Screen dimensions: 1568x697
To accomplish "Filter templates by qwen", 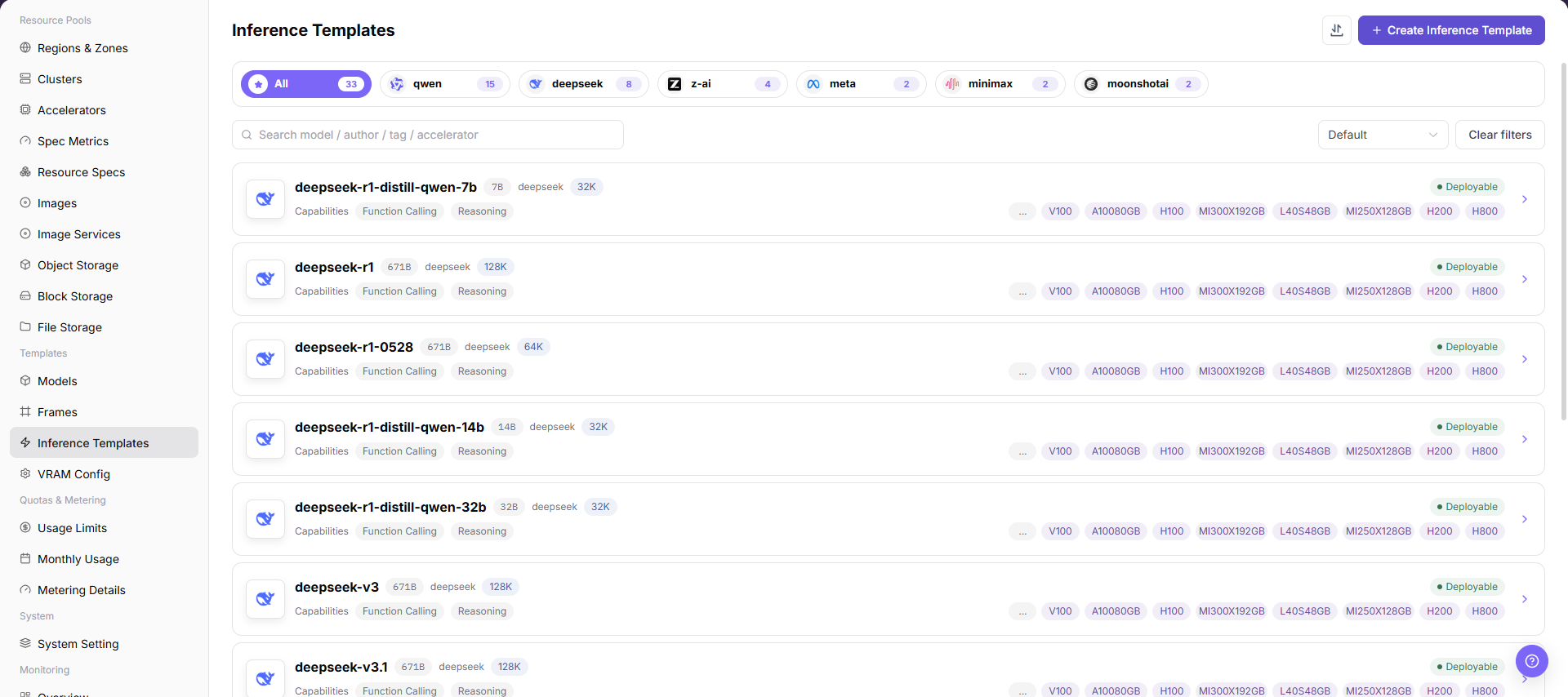I will 445,84.
